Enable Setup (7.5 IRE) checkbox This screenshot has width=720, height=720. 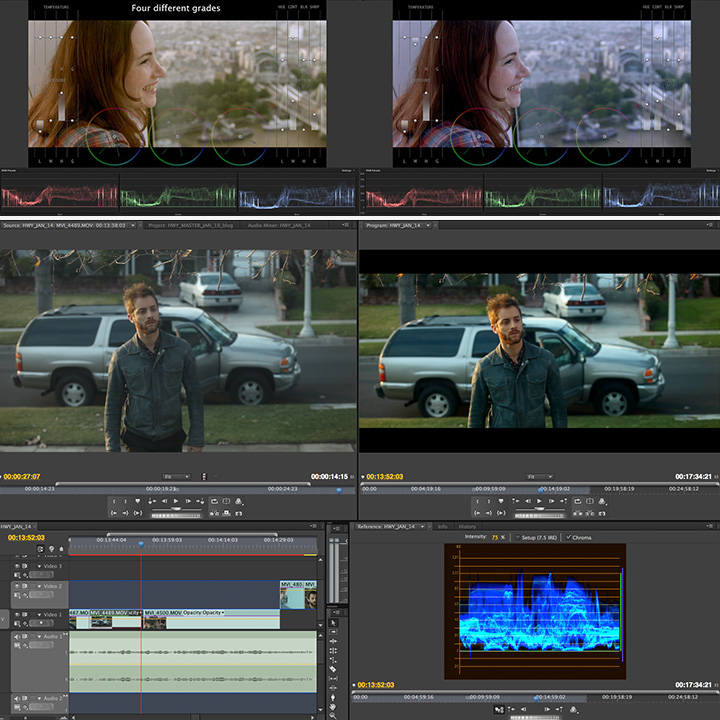518,537
